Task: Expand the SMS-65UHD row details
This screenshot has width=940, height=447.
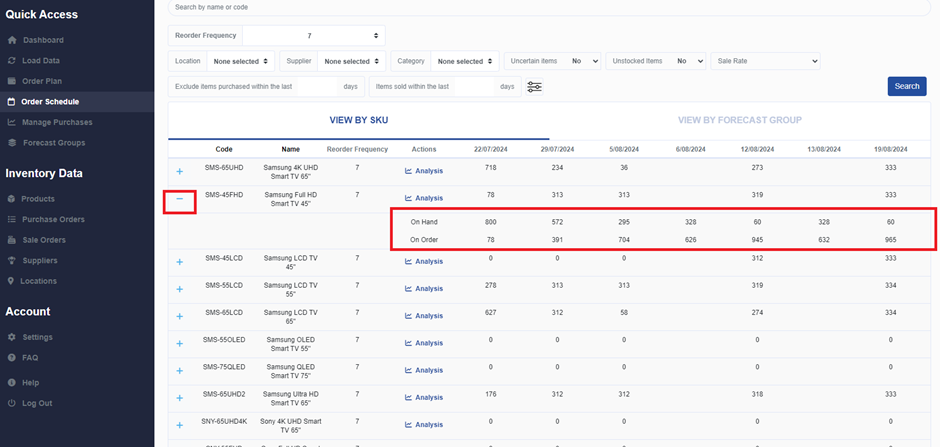Action: [180, 172]
